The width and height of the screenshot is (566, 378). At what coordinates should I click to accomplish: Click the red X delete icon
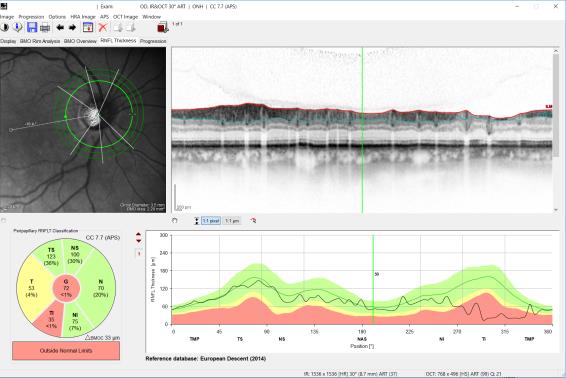[103, 27]
